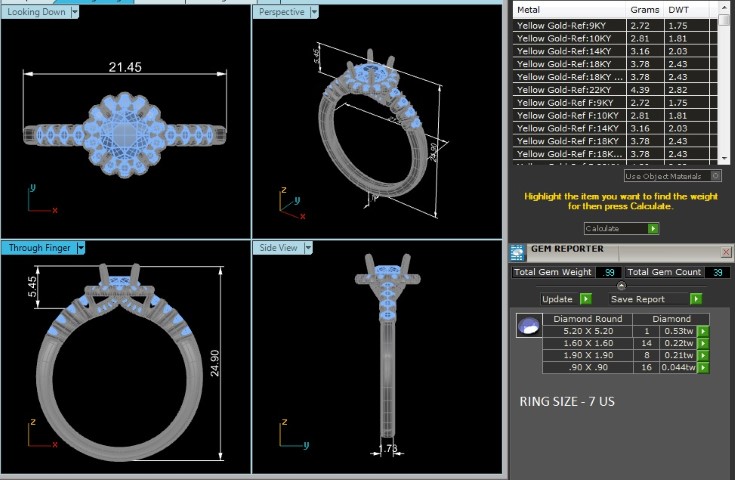Click green arrow for 0.044tw diamond row
This screenshot has width=735, height=480.
click(x=703, y=368)
